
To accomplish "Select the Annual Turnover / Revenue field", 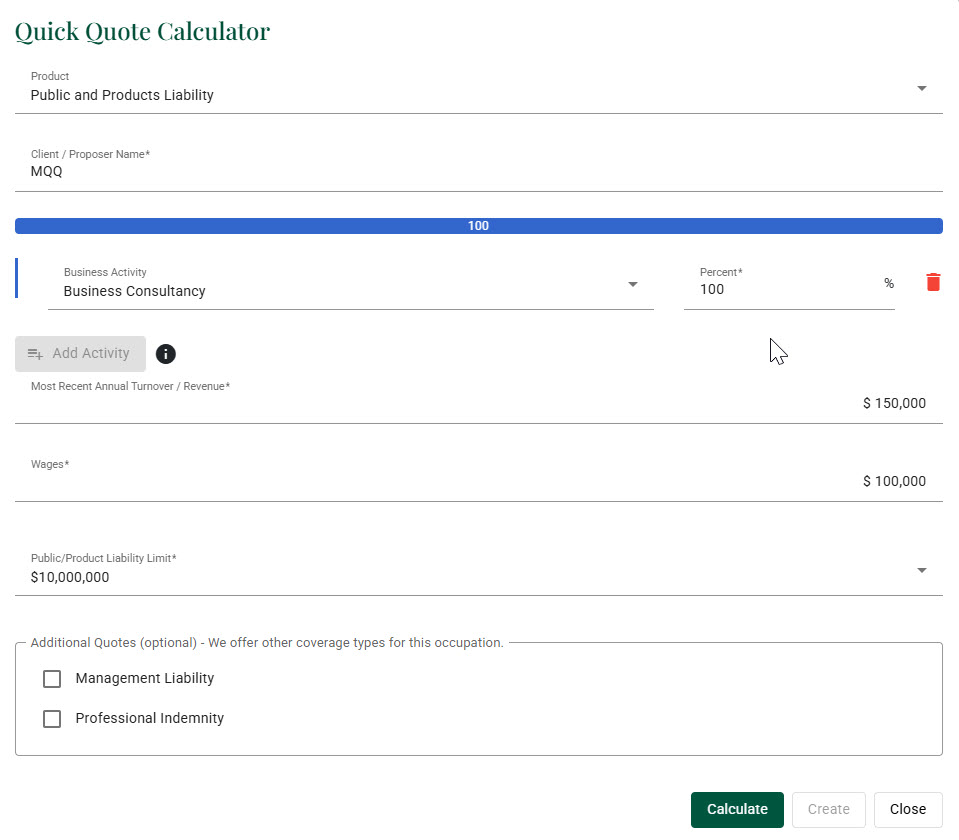I will (478, 404).
